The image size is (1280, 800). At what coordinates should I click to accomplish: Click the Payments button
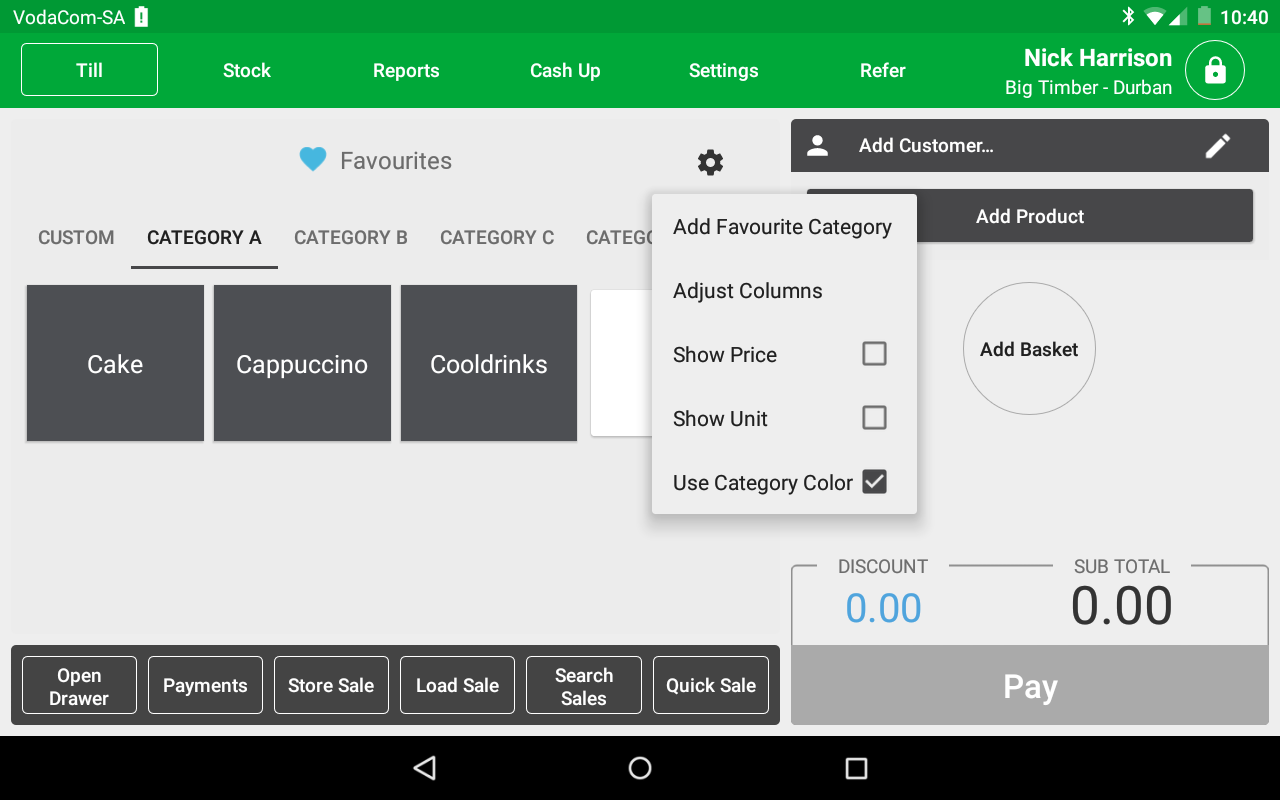coord(205,686)
